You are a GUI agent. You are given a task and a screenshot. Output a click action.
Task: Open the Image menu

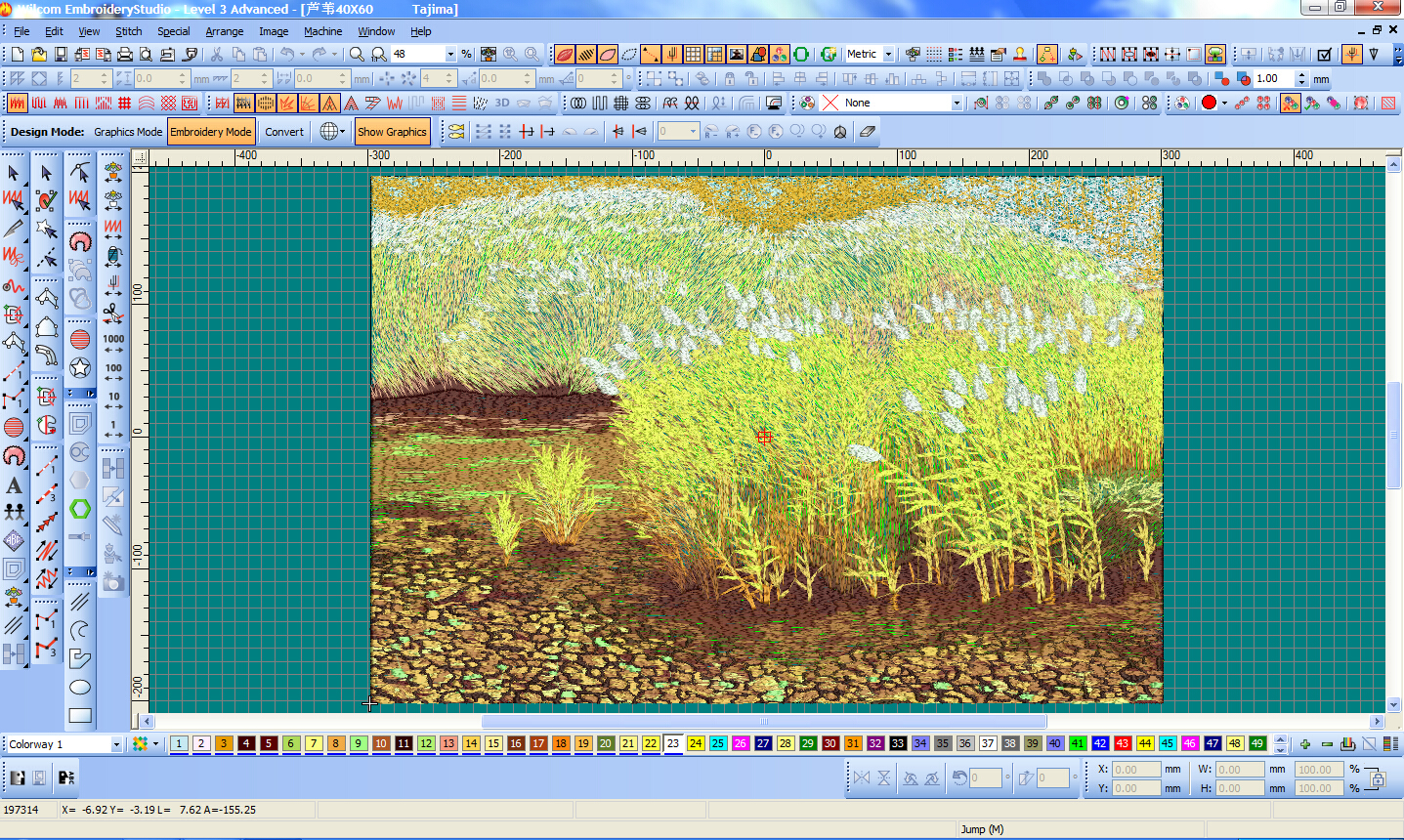coord(274,31)
